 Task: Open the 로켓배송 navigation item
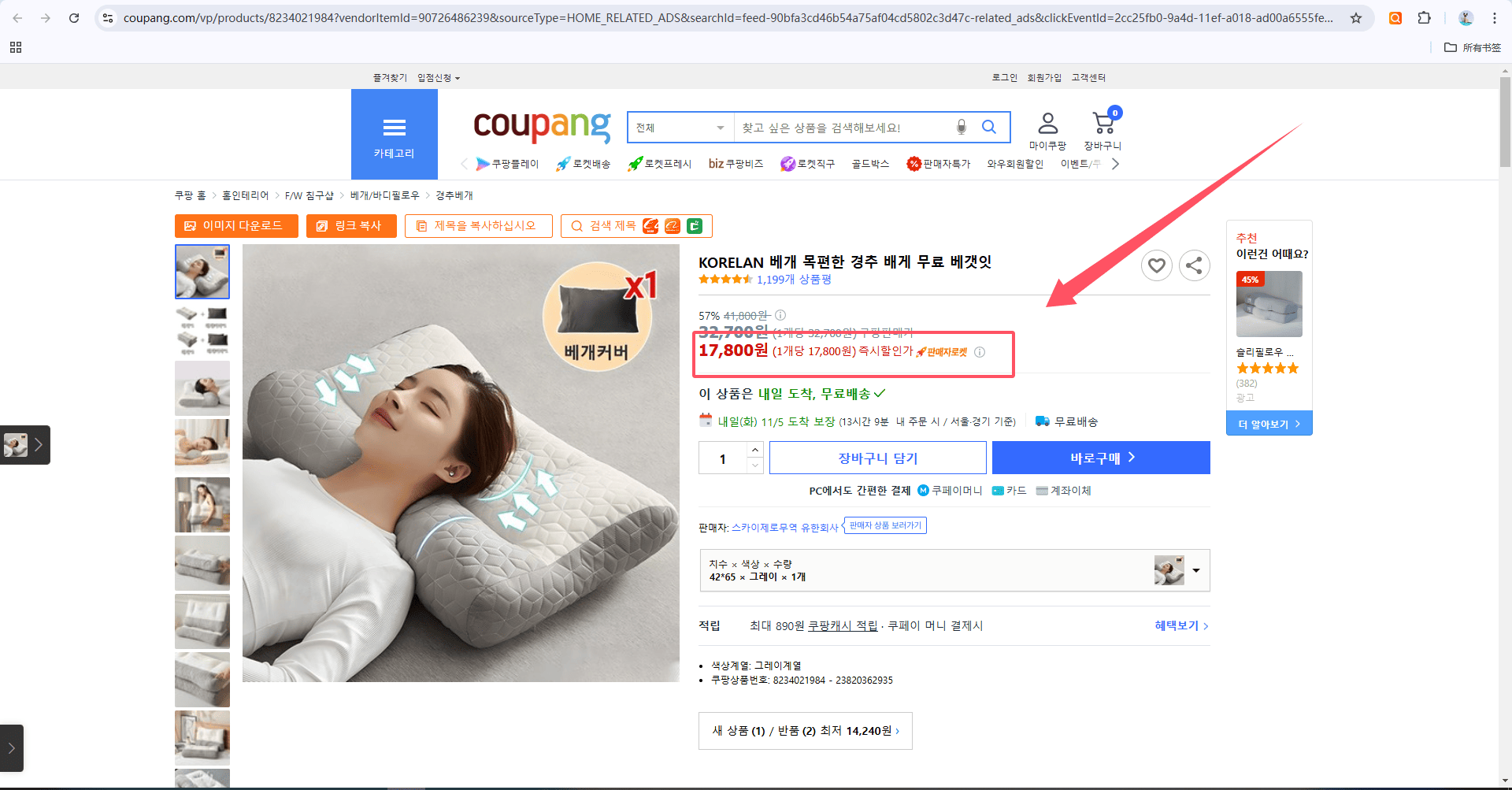pos(584,164)
